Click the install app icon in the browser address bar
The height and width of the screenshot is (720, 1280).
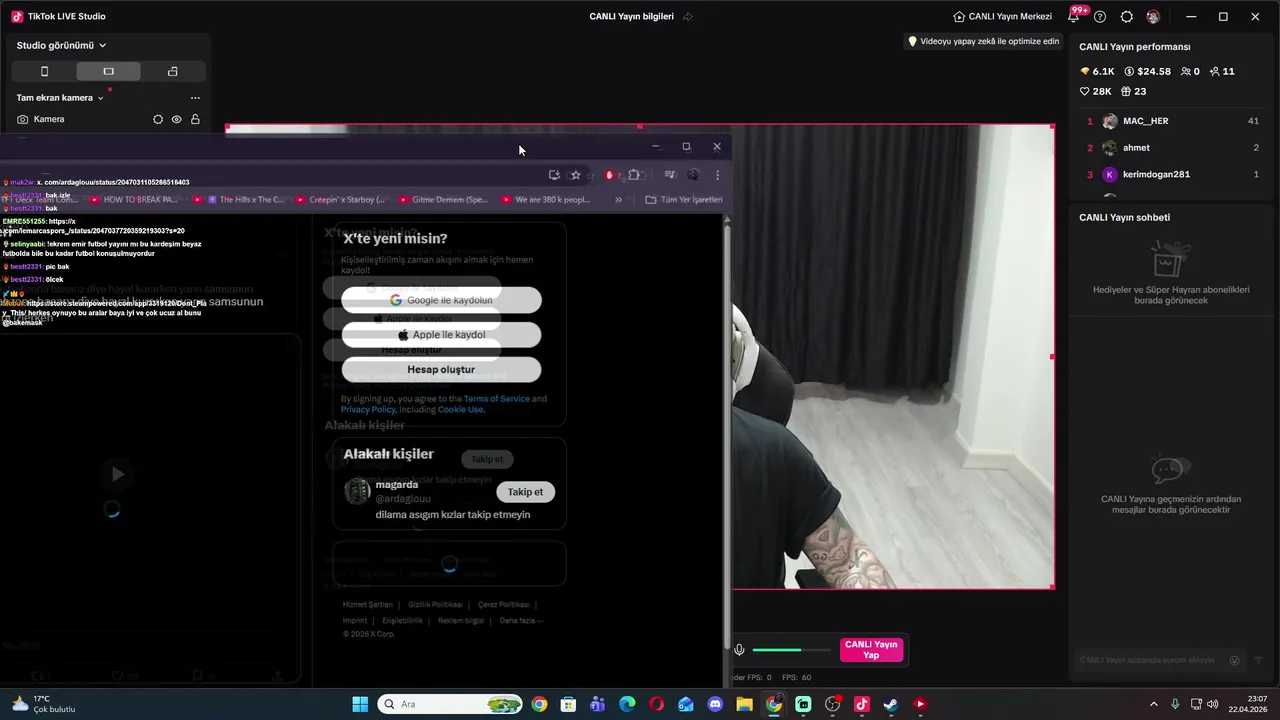pyautogui.click(x=554, y=175)
